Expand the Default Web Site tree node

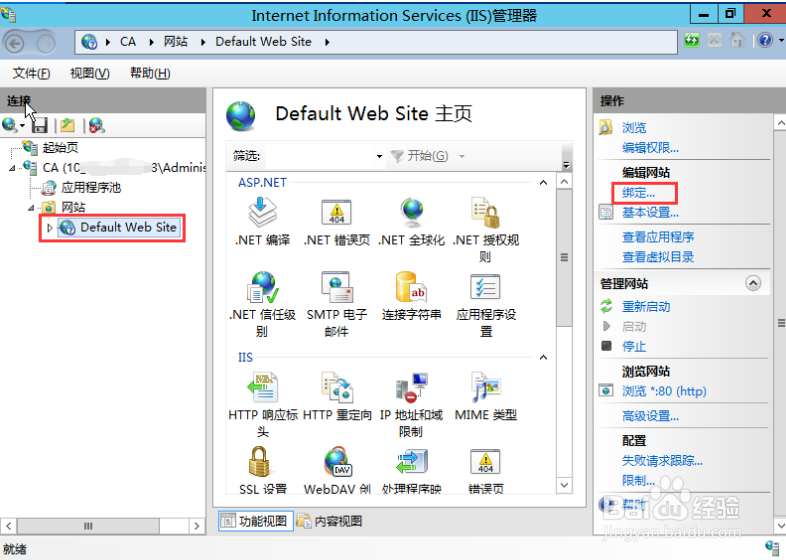point(49,228)
